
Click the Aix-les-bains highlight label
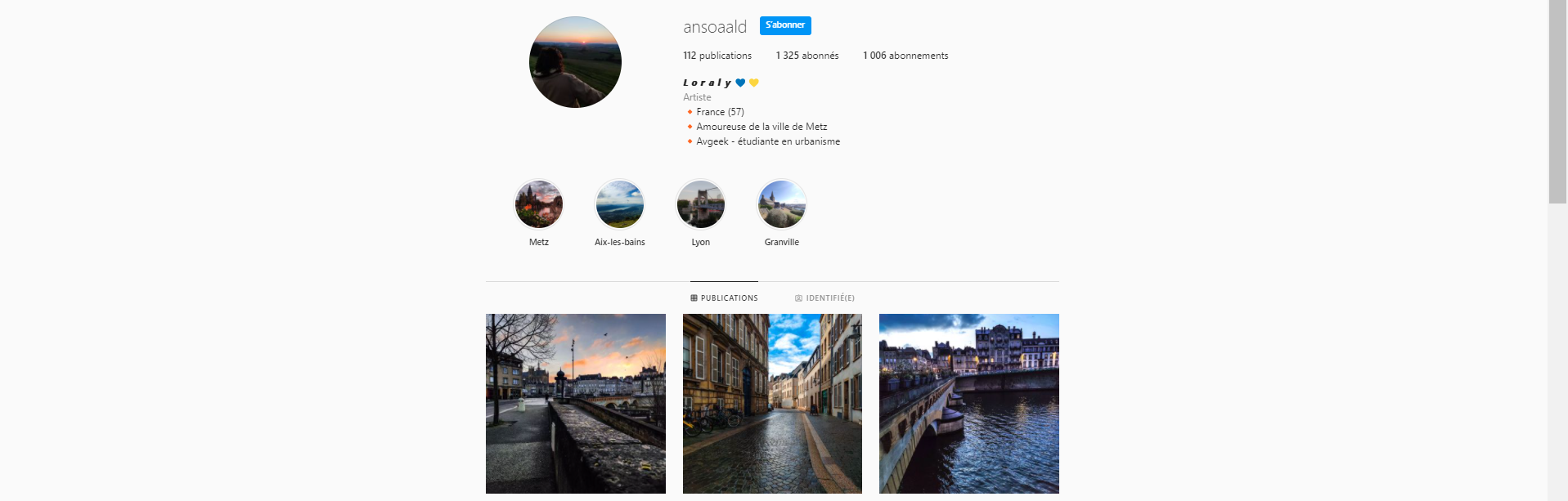[620, 242]
